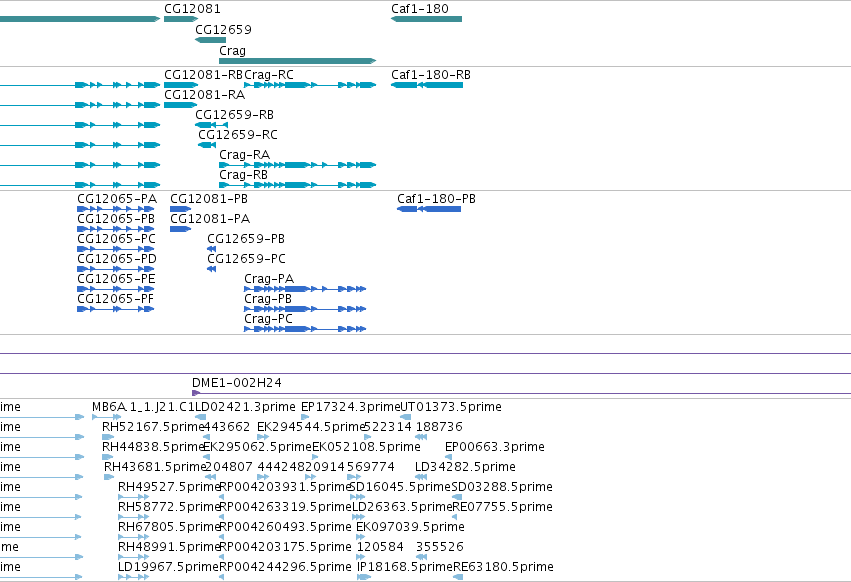Screen dimensions: 851x582
Task: Open the Caf1-180-PB protein feature
Action: point(429,209)
